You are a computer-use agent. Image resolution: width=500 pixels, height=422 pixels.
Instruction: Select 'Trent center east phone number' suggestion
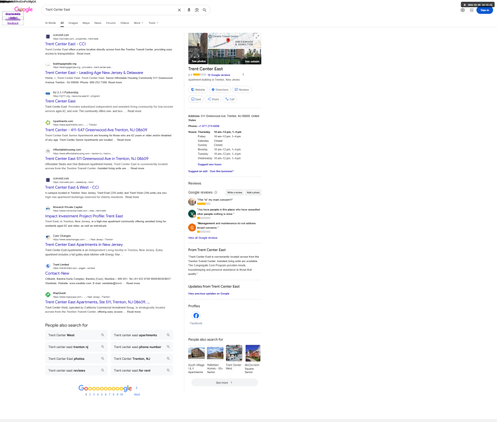pyautogui.click(x=142, y=347)
